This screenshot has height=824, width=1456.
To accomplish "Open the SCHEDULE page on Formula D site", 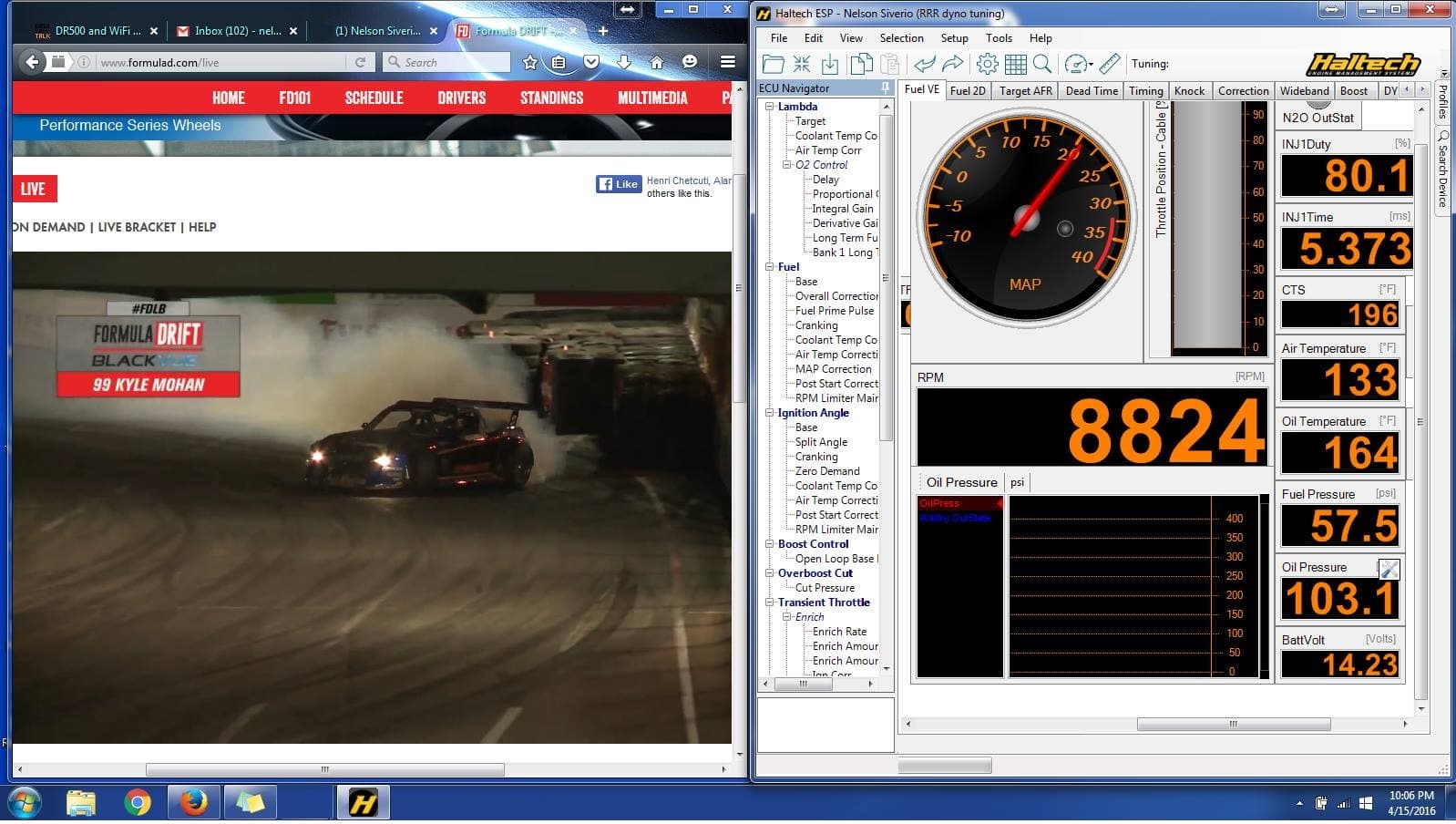I will point(374,98).
